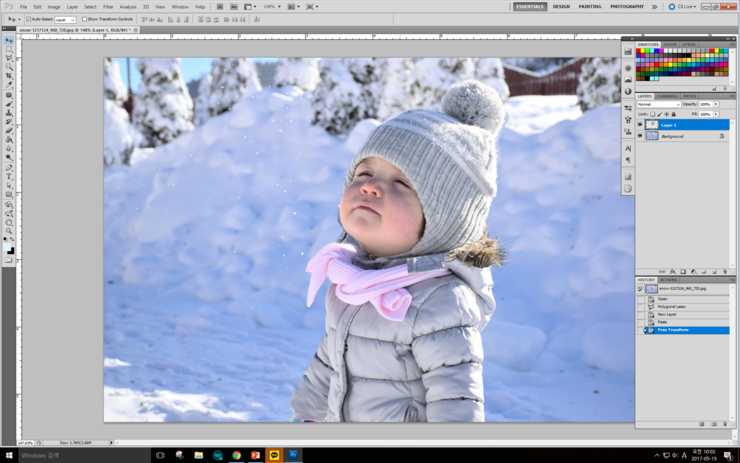This screenshot has width=740, height=463.
Task: Hide Layer 1 using eye icon
Action: 640,125
